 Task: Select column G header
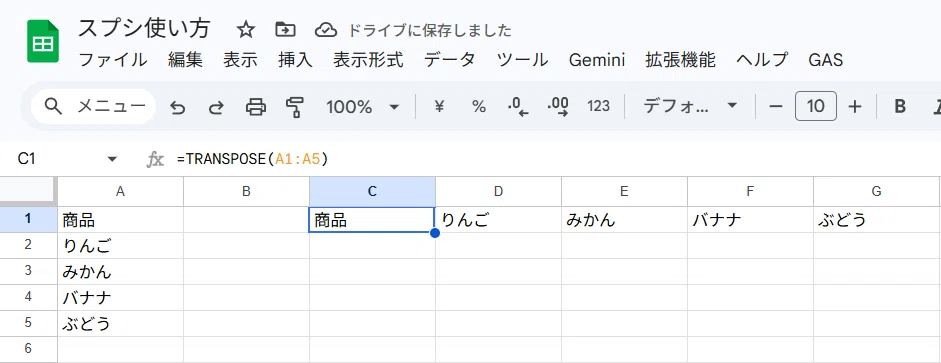(876, 191)
